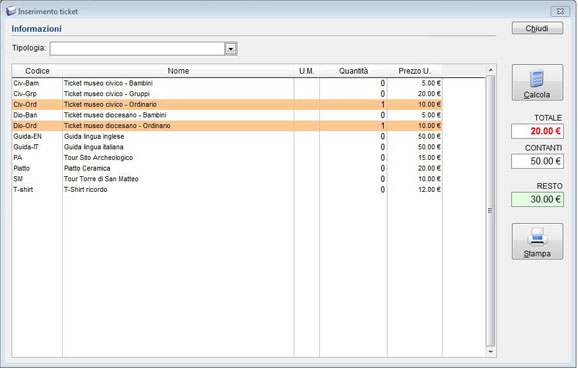578x369 pixels.
Task: Click the Stampa printer button
Action: coord(537,241)
